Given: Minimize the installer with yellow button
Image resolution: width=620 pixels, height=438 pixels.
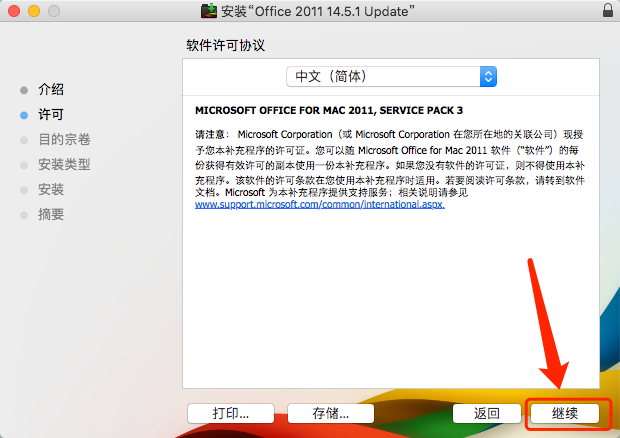Looking at the screenshot, I should (34, 11).
